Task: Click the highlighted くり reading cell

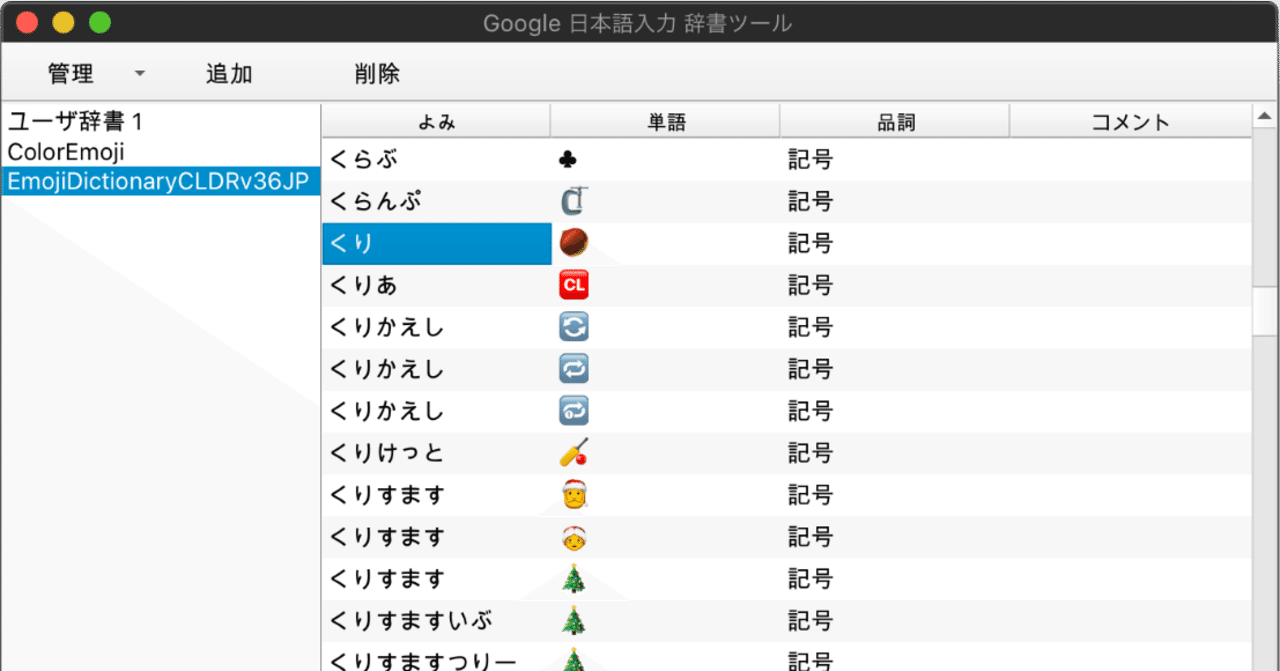Action: (437, 244)
